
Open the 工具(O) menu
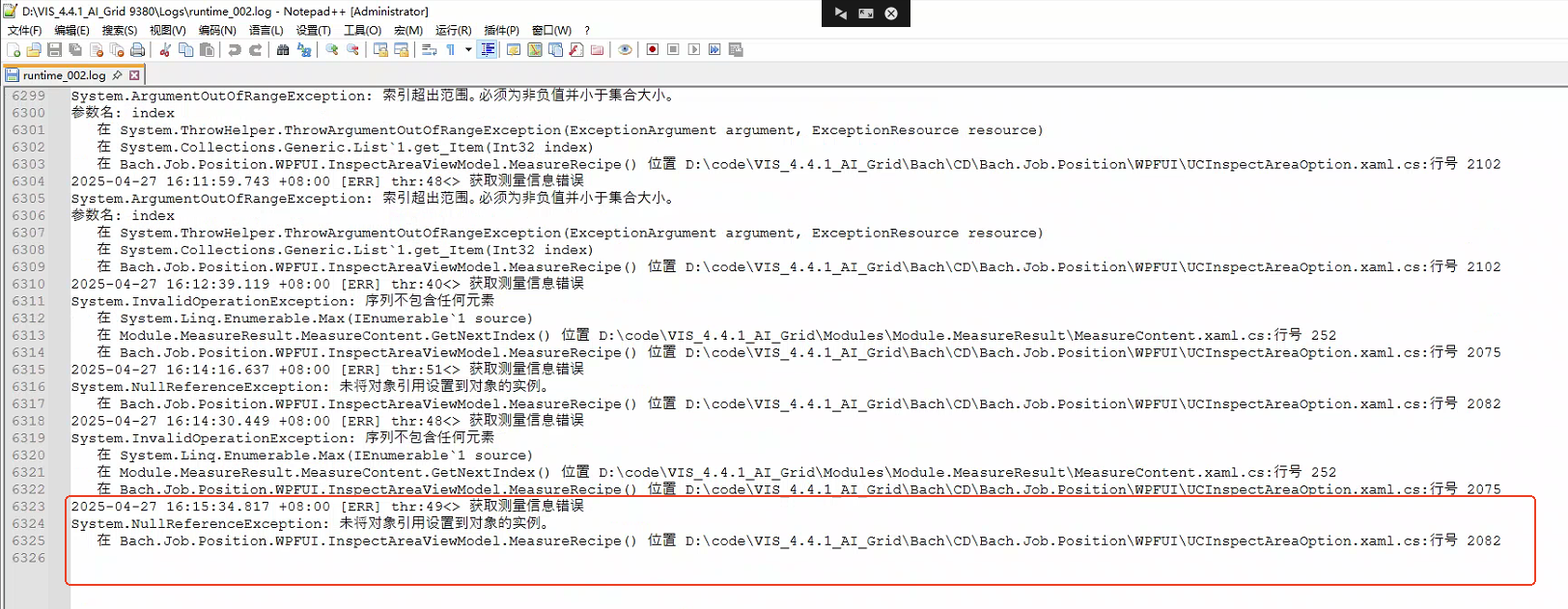[363, 30]
